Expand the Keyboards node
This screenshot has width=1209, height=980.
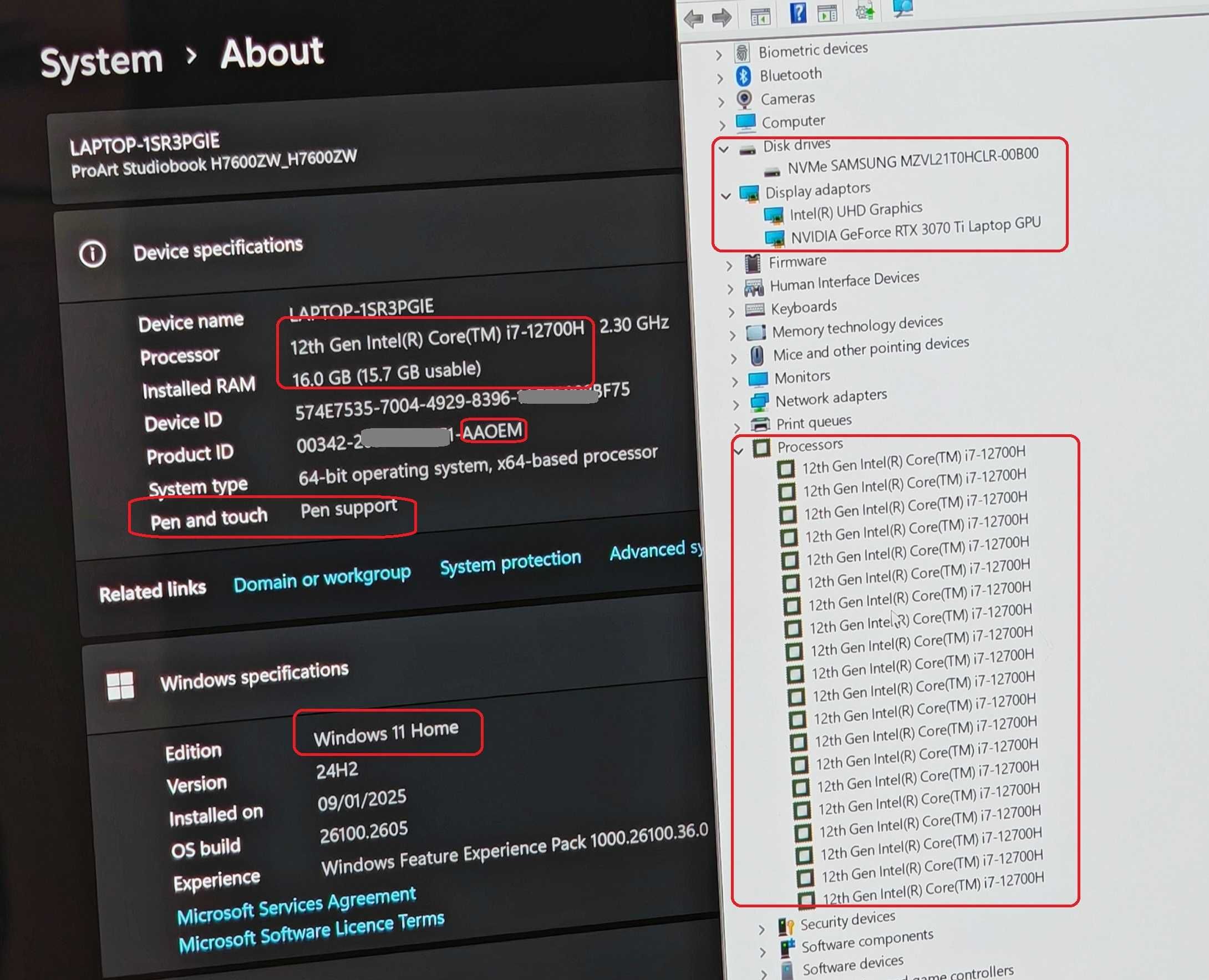[x=732, y=312]
